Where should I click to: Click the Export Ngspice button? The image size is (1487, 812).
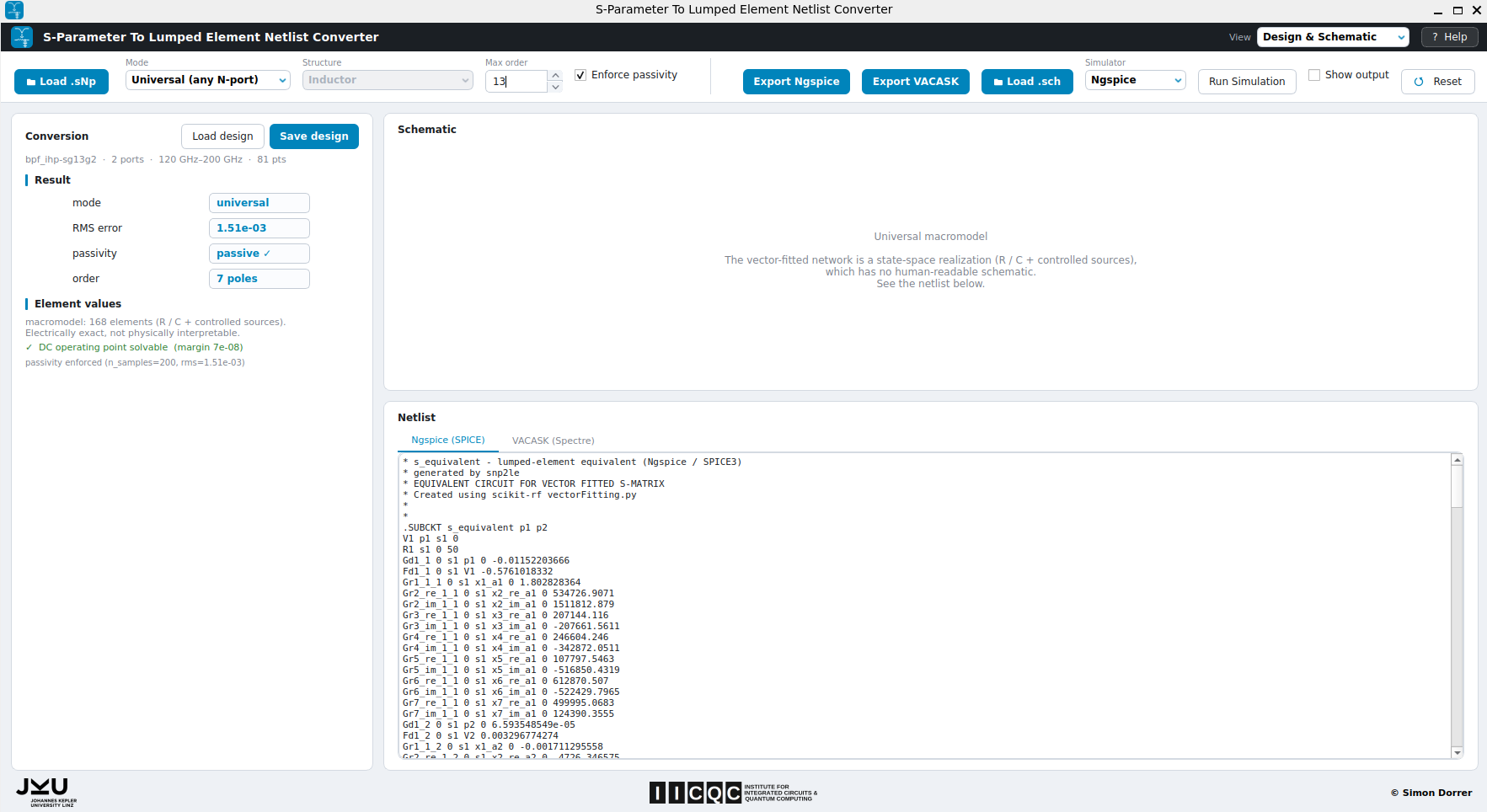[796, 82]
